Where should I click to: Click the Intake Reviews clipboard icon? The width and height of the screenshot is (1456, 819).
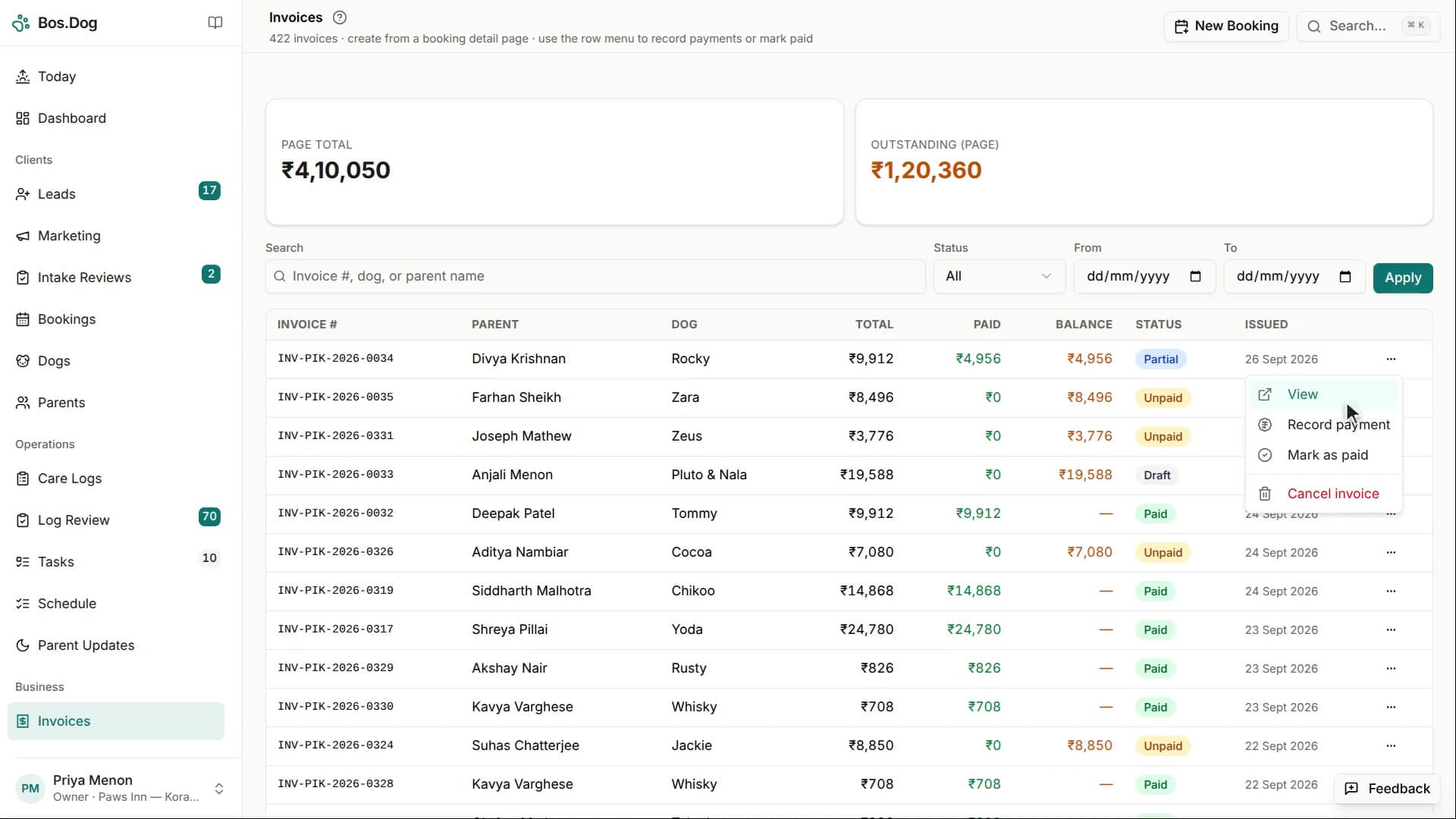[23, 278]
